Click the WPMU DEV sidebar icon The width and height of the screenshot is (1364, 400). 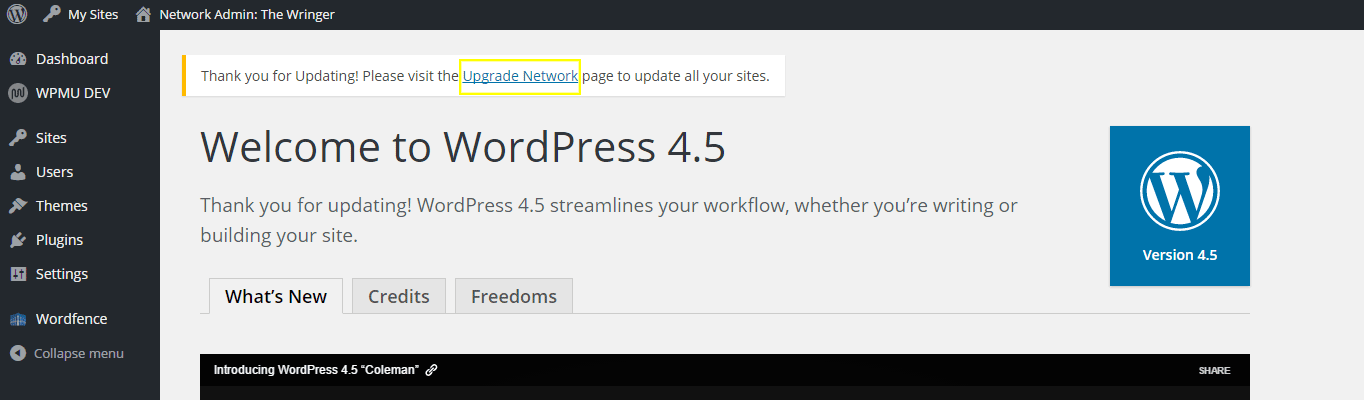(18, 93)
